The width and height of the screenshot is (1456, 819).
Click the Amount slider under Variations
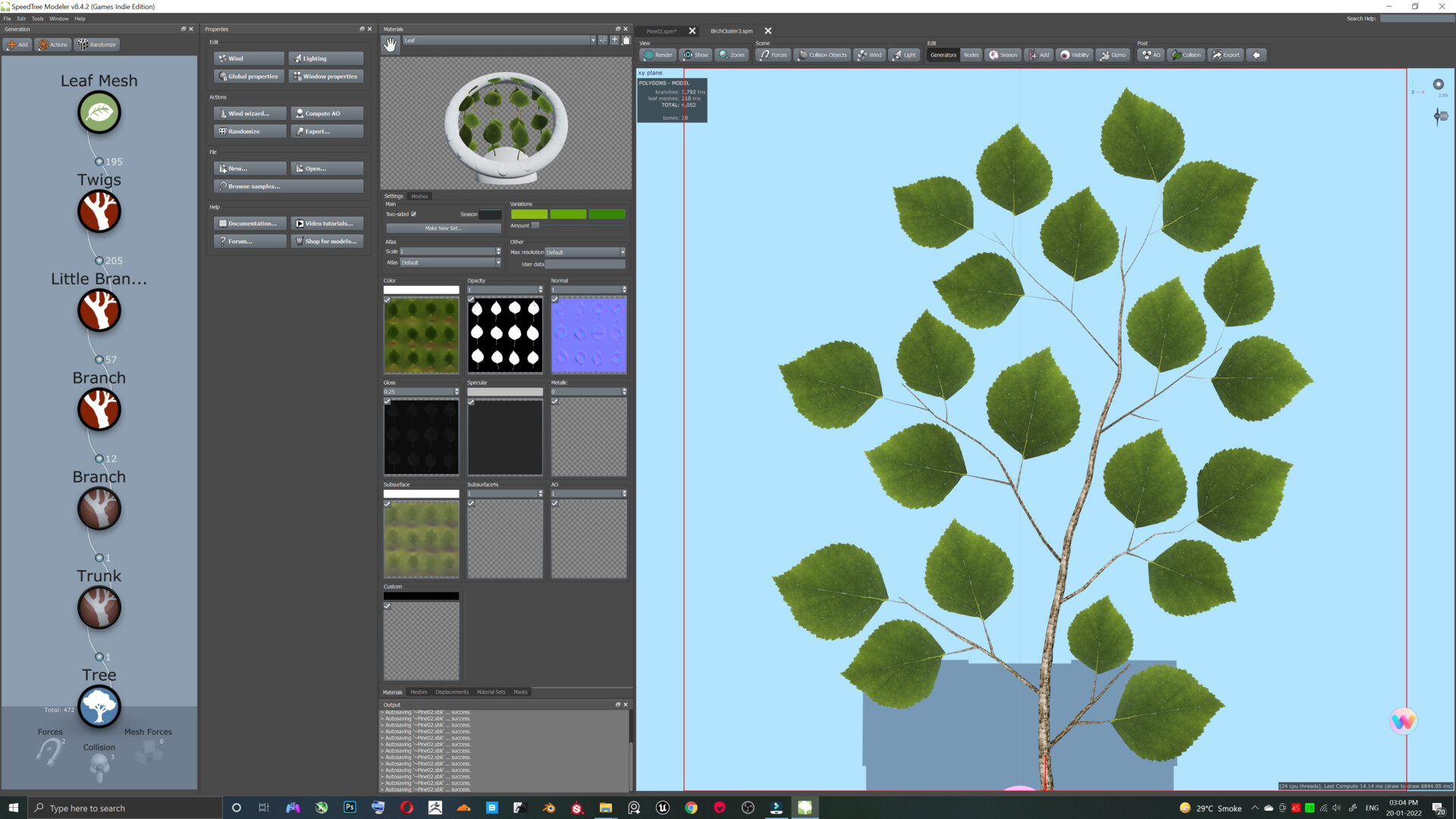click(x=536, y=225)
